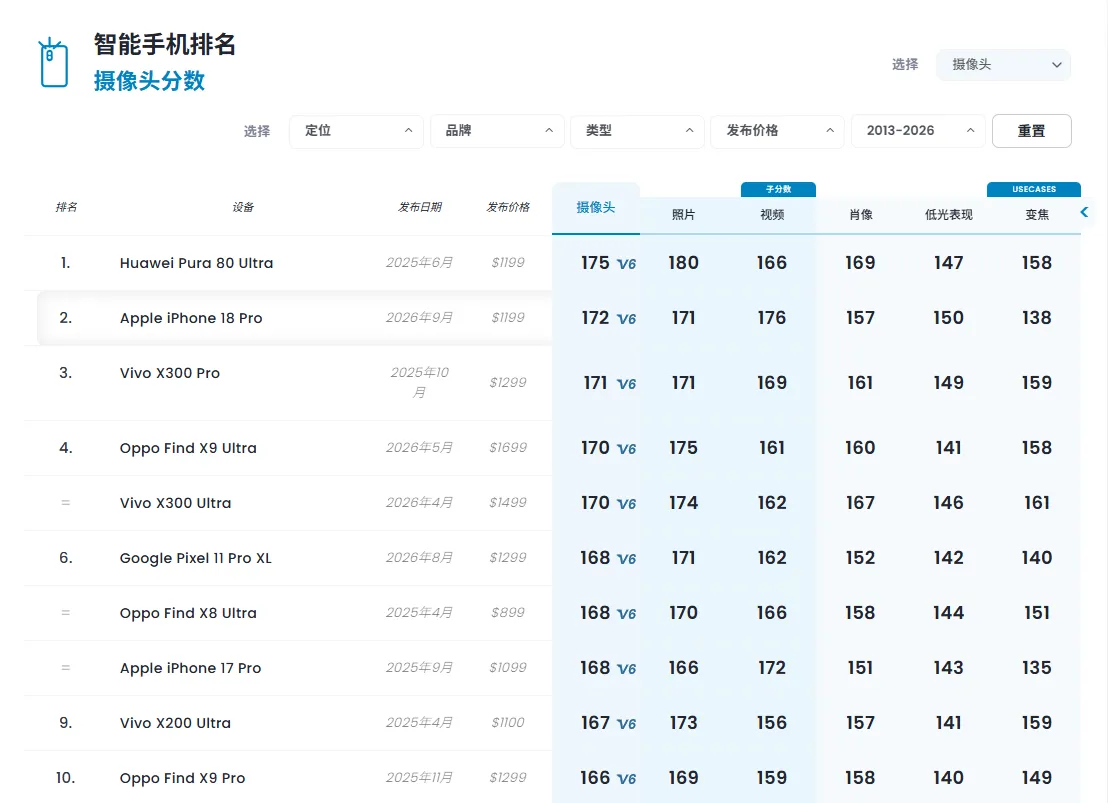Screen dimensions: 1108x803
Task: Click the 180 photo score for Huawei
Action: tap(683, 263)
